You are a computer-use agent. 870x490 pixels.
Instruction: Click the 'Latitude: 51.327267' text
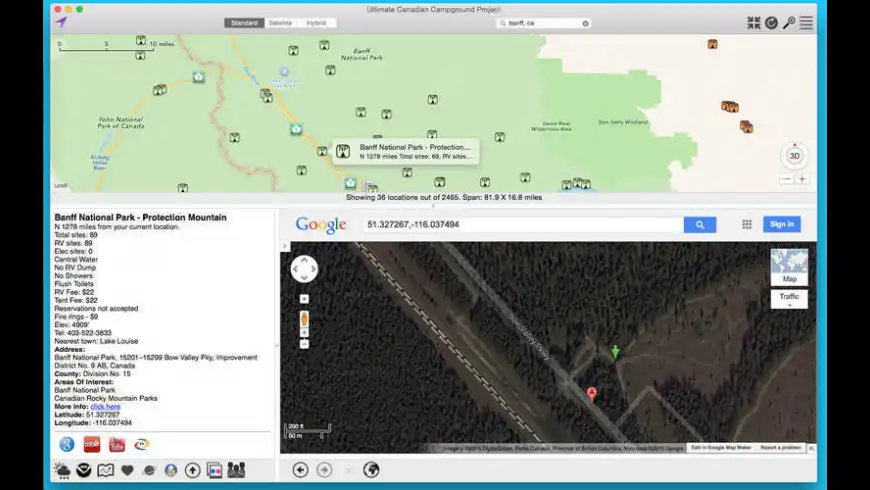click(87, 415)
